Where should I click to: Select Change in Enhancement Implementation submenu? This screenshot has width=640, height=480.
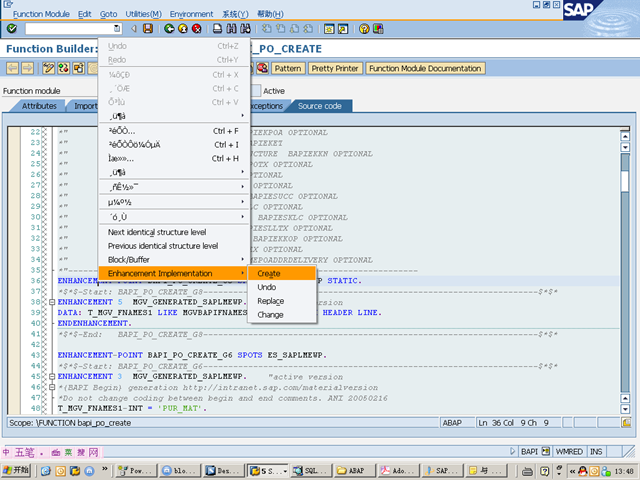(x=282, y=315)
